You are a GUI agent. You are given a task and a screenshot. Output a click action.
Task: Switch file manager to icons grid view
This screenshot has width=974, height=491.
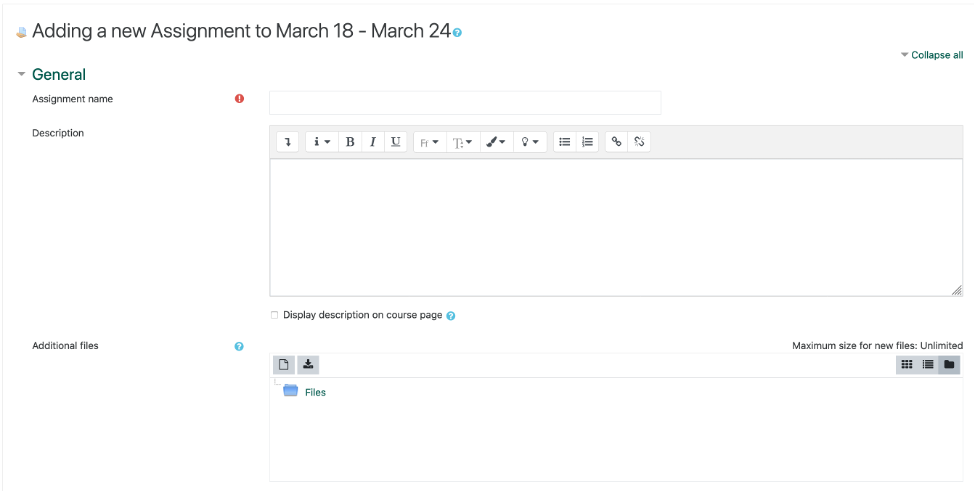point(907,365)
